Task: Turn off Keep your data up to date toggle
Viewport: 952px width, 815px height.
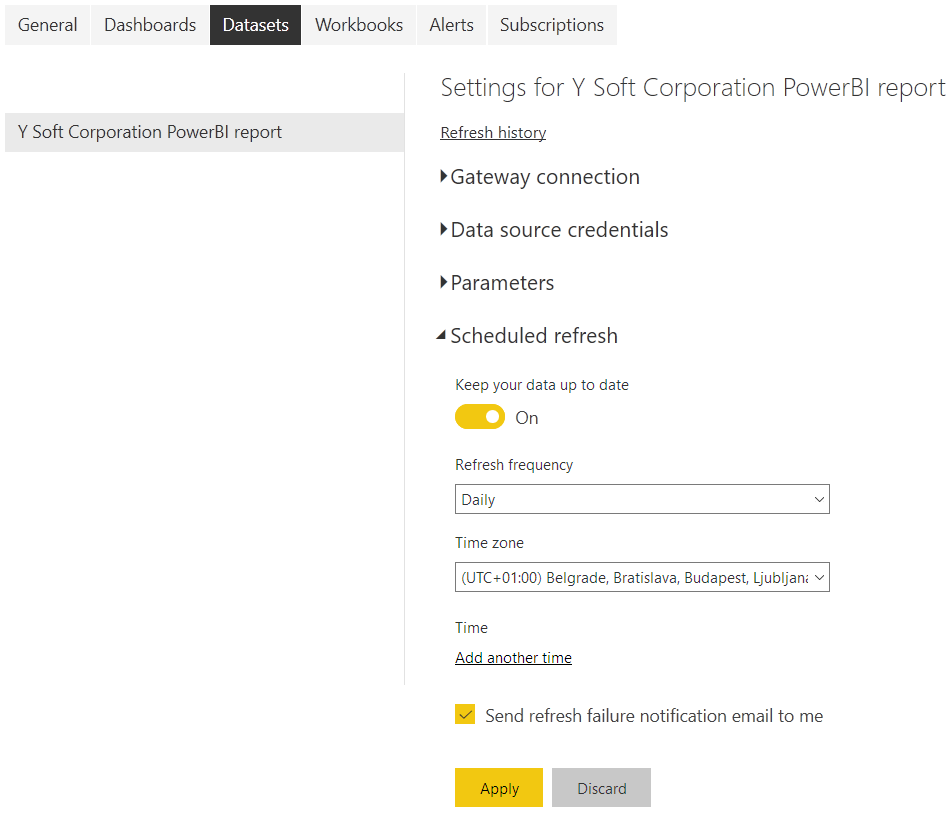Action: coord(480,417)
